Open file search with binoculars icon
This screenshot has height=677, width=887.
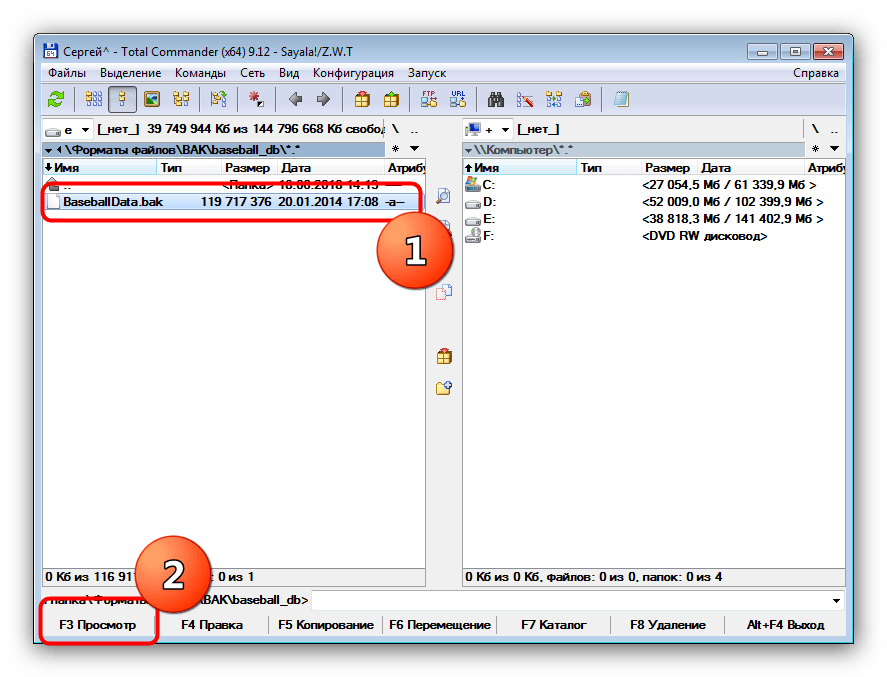[495, 99]
